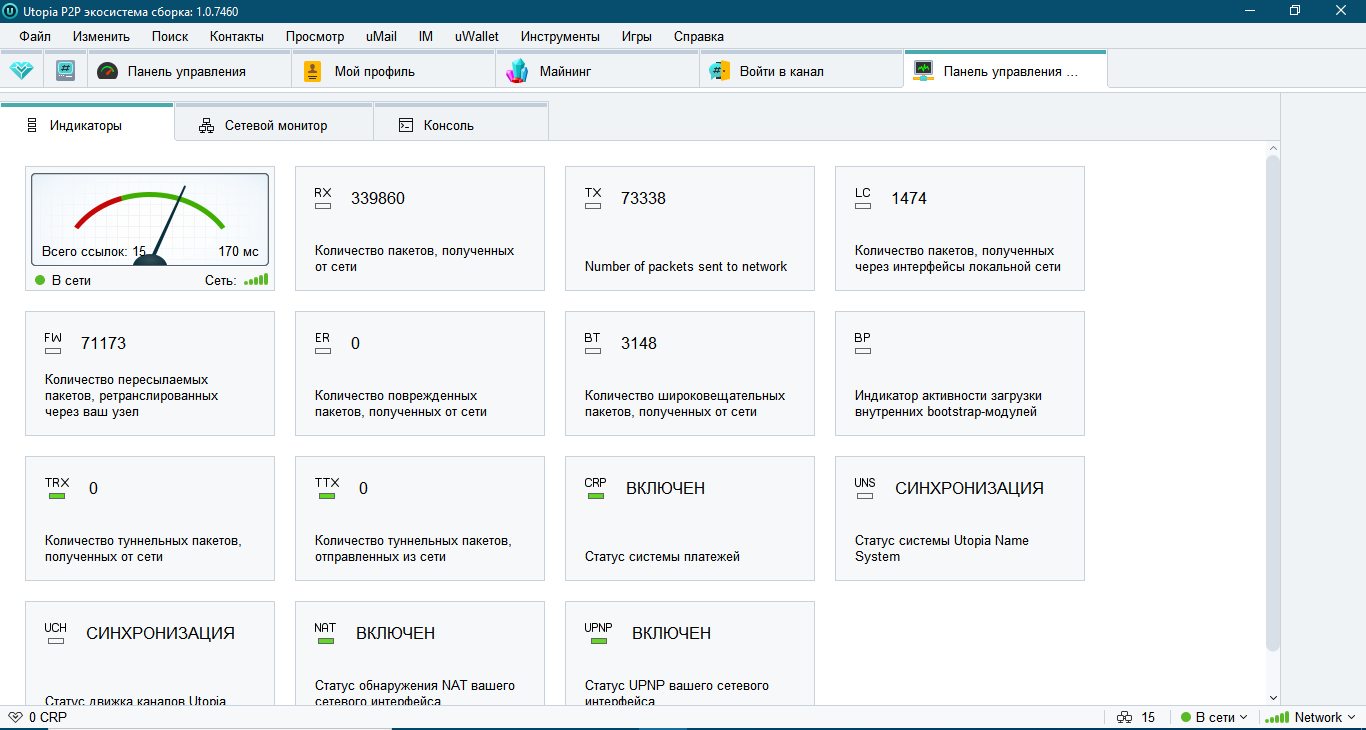Viewport: 1366px width, 730px height.
Task: Click the green CRP indicator
Action: [596, 496]
